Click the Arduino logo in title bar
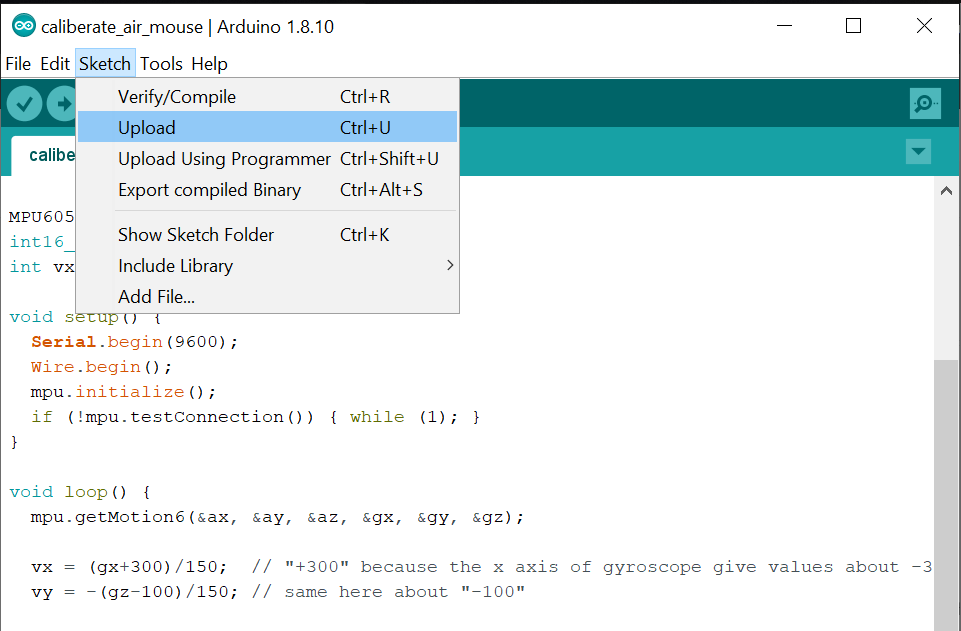The width and height of the screenshot is (961, 631). pos(24,26)
